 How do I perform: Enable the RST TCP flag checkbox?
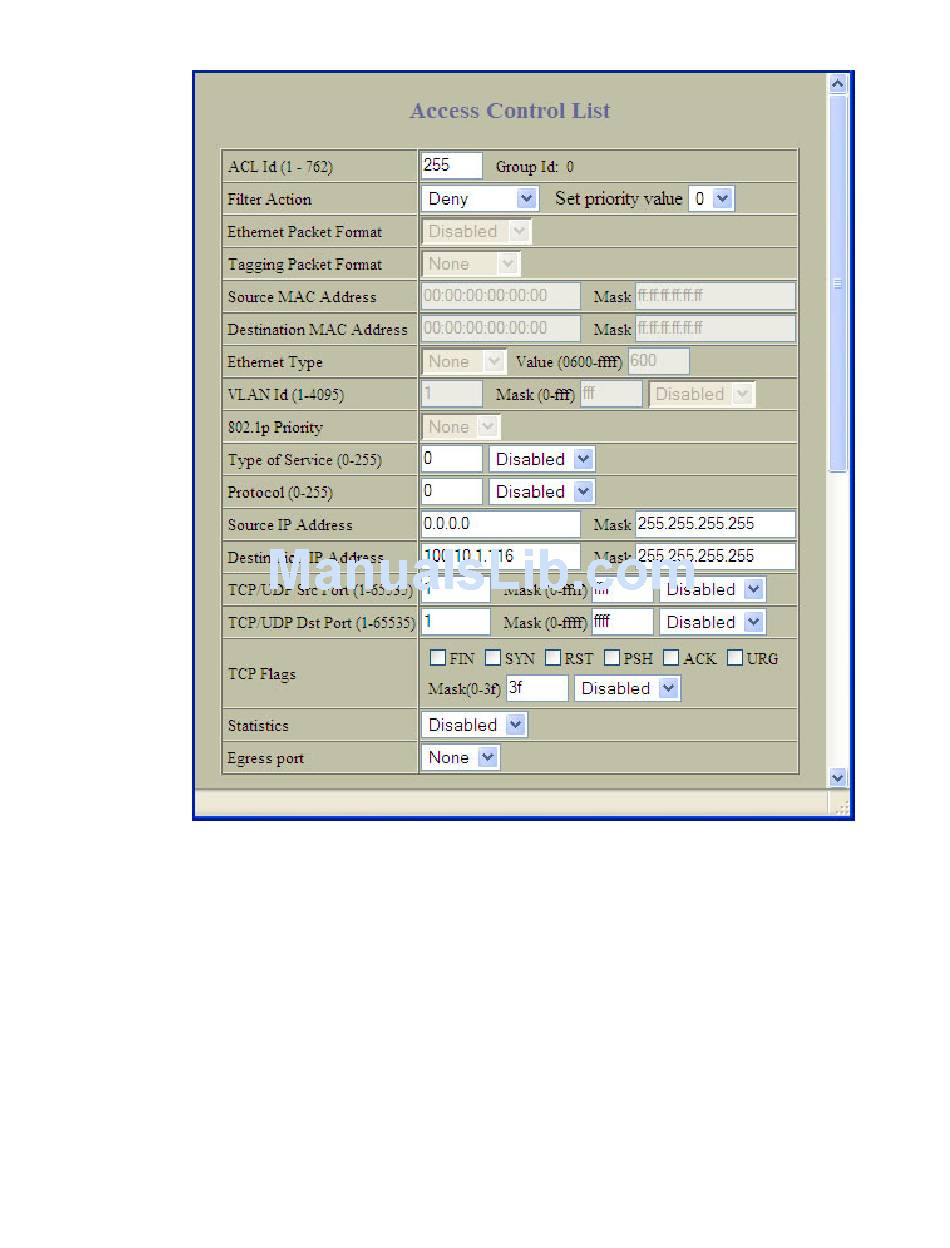[553, 658]
